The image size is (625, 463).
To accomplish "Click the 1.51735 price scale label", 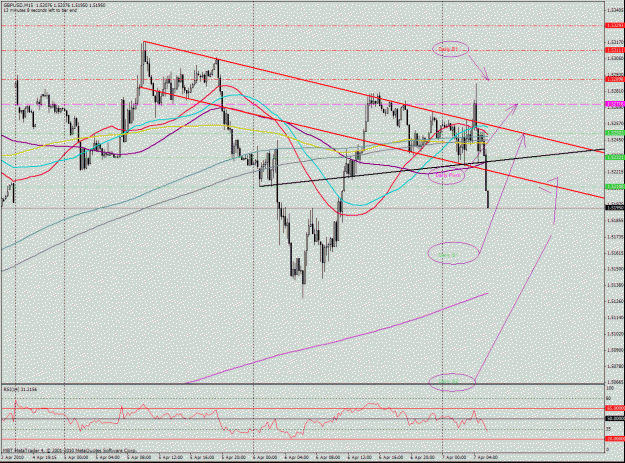I will (x=616, y=237).
